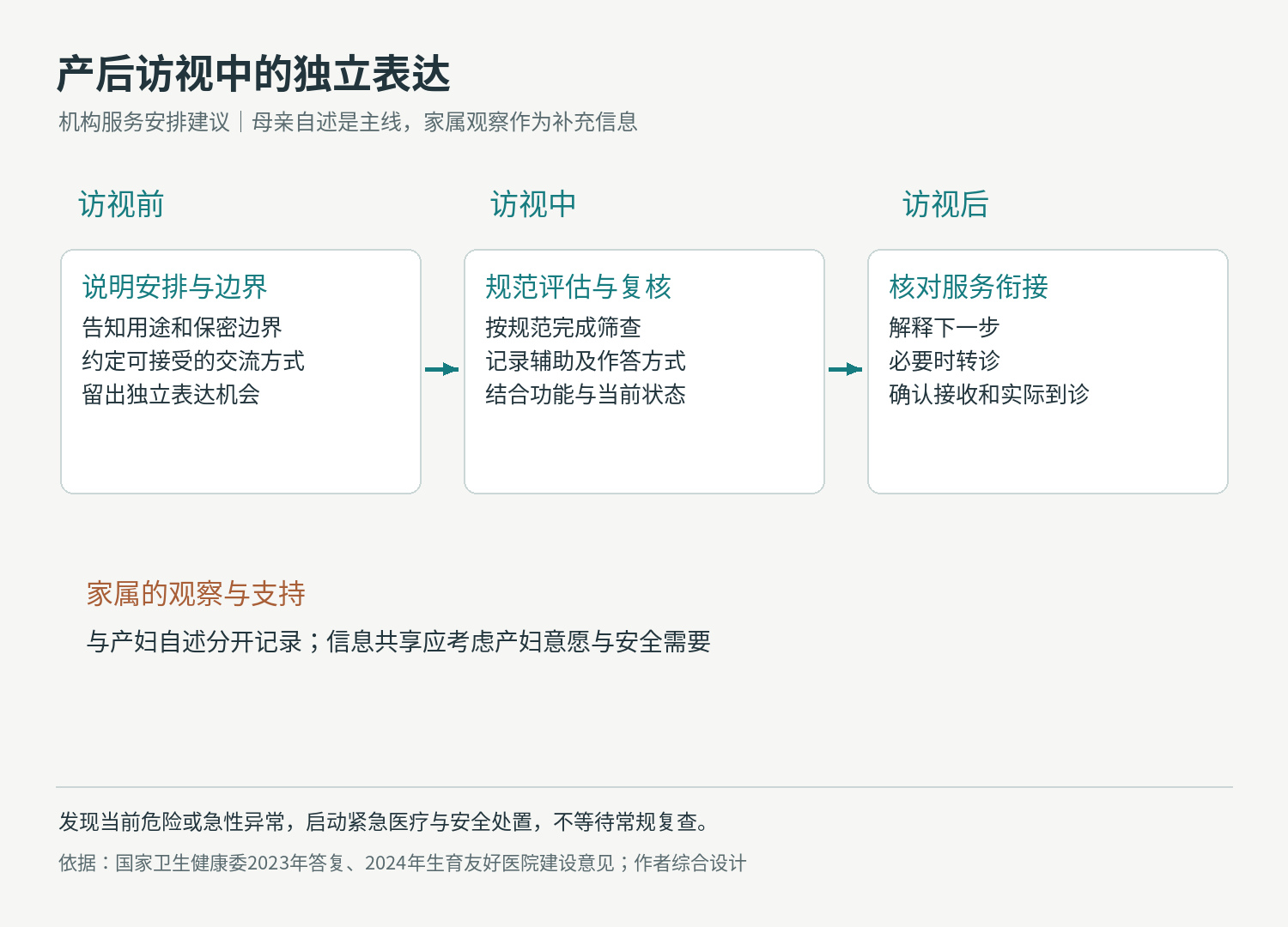Pick the line 告知用途和保密边界

182,327
